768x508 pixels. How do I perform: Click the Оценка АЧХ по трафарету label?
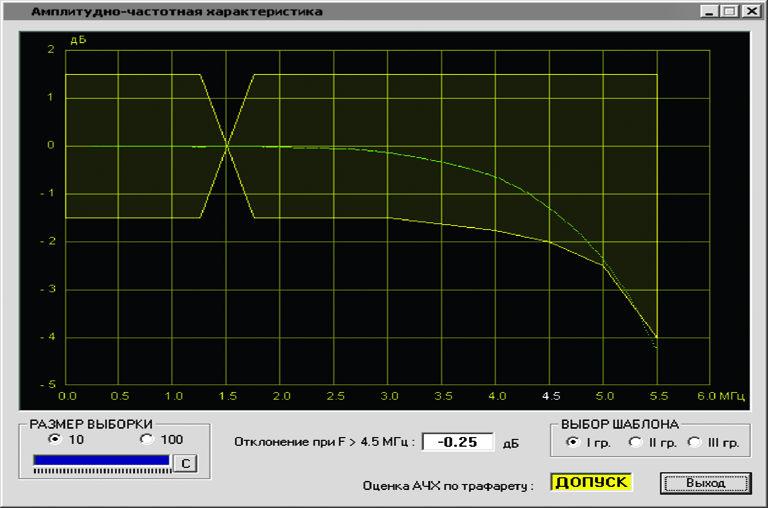click(448, 485)
